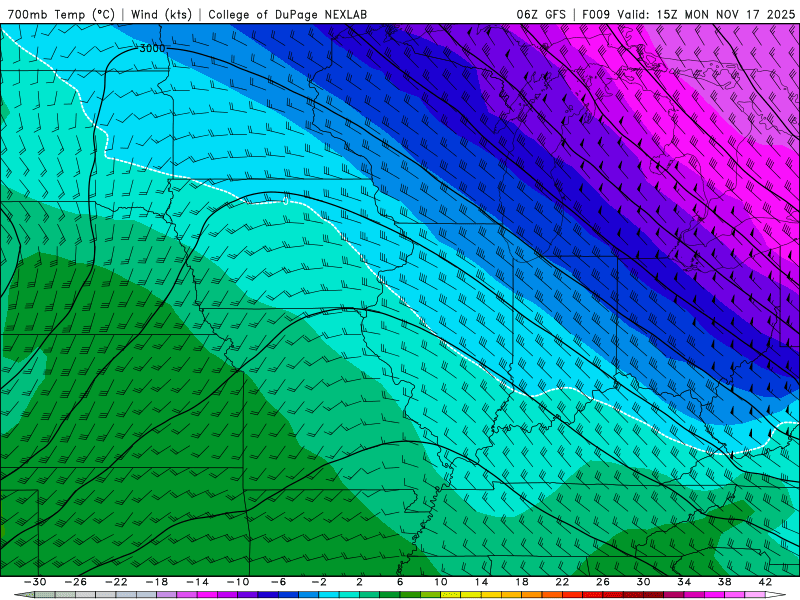
Task: Click the '2' color scale label
Action: point(359,582)
